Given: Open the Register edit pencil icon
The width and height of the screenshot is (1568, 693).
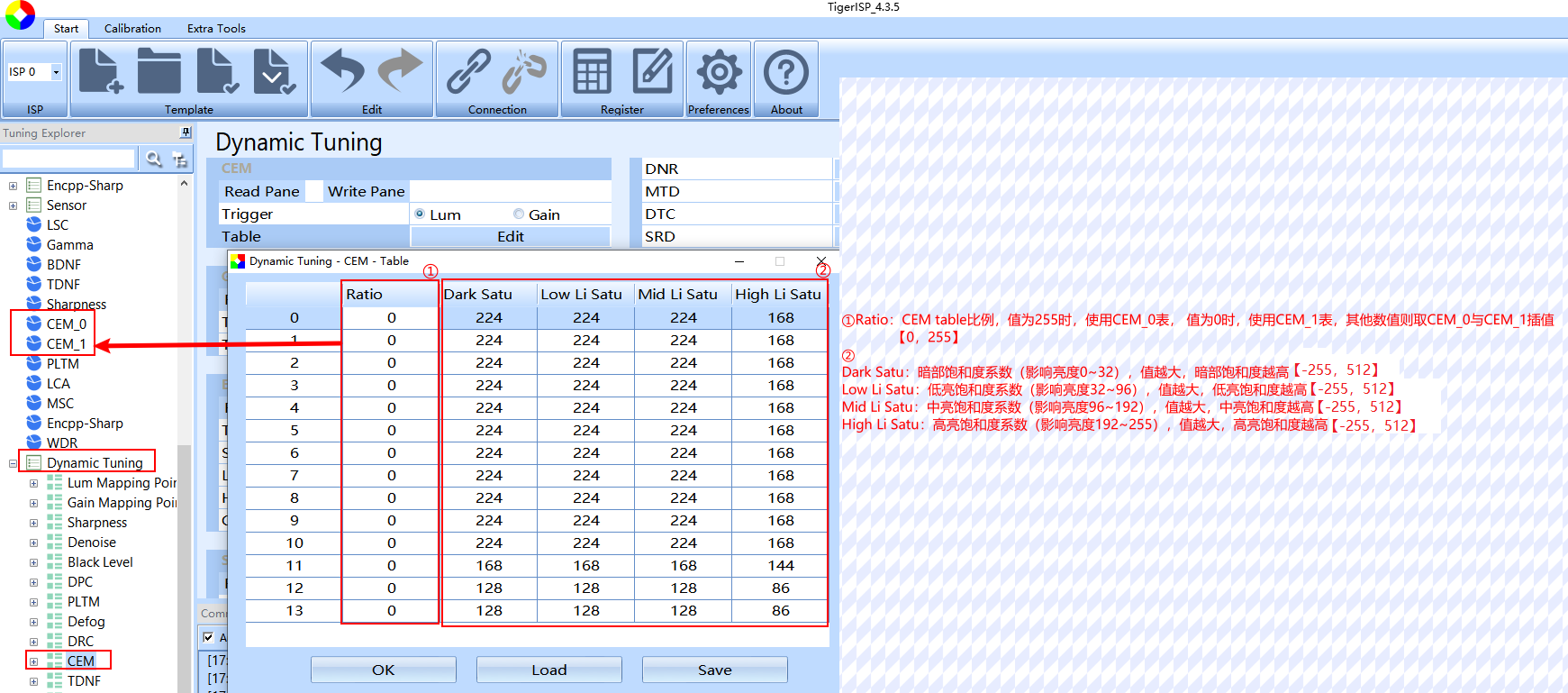Looking at the screenshot, I should click(652, 71).
